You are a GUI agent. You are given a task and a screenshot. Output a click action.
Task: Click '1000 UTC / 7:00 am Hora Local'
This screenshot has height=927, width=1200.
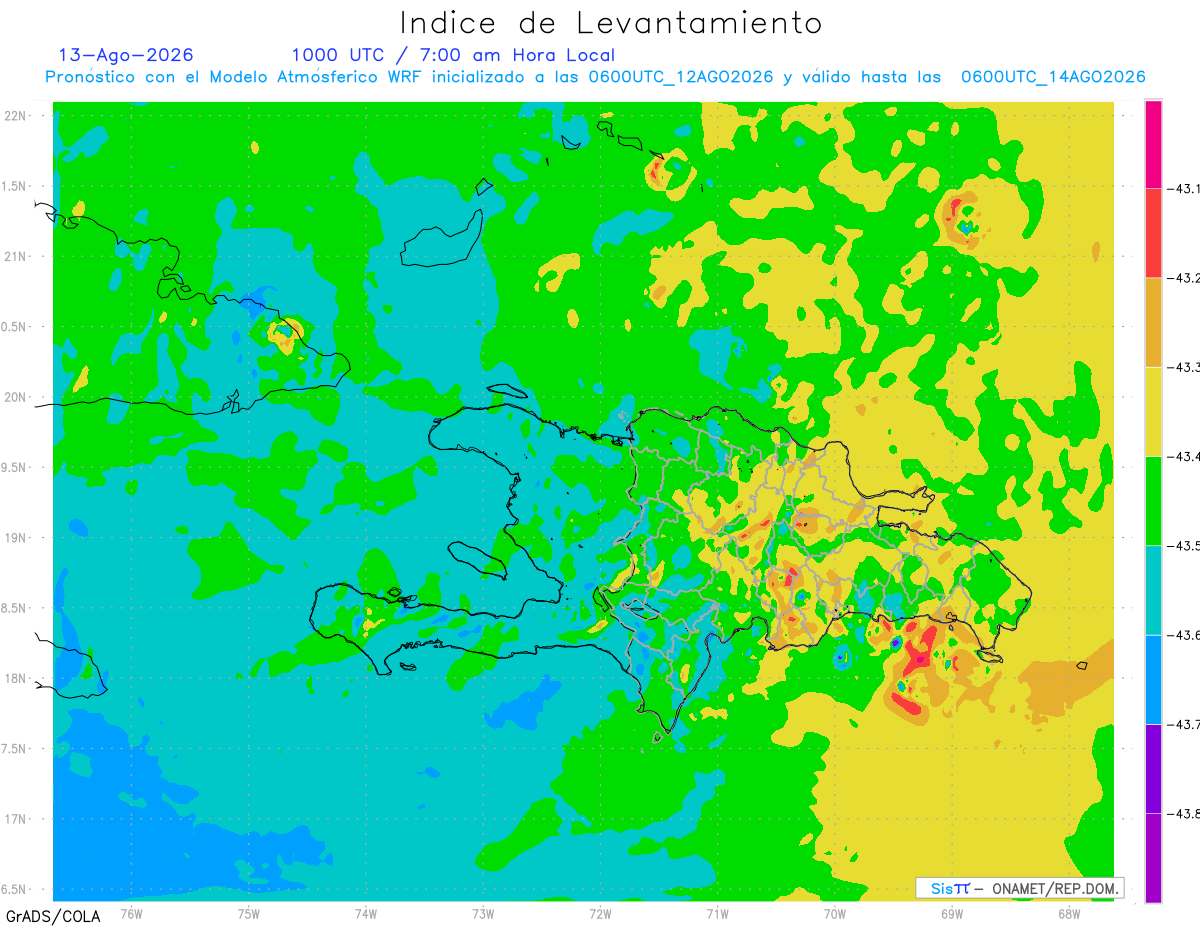453,55
